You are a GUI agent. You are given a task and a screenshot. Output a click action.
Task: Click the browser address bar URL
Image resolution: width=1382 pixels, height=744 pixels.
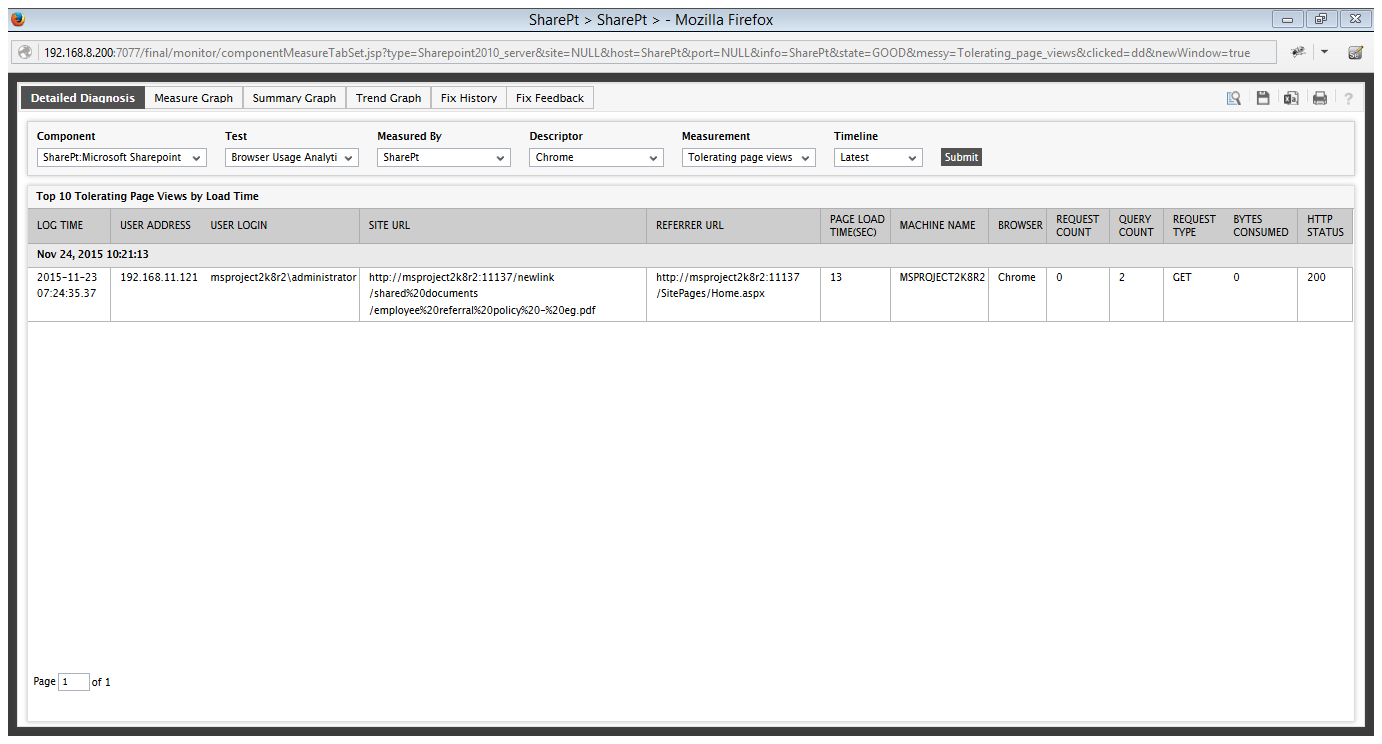click(646, 52)
